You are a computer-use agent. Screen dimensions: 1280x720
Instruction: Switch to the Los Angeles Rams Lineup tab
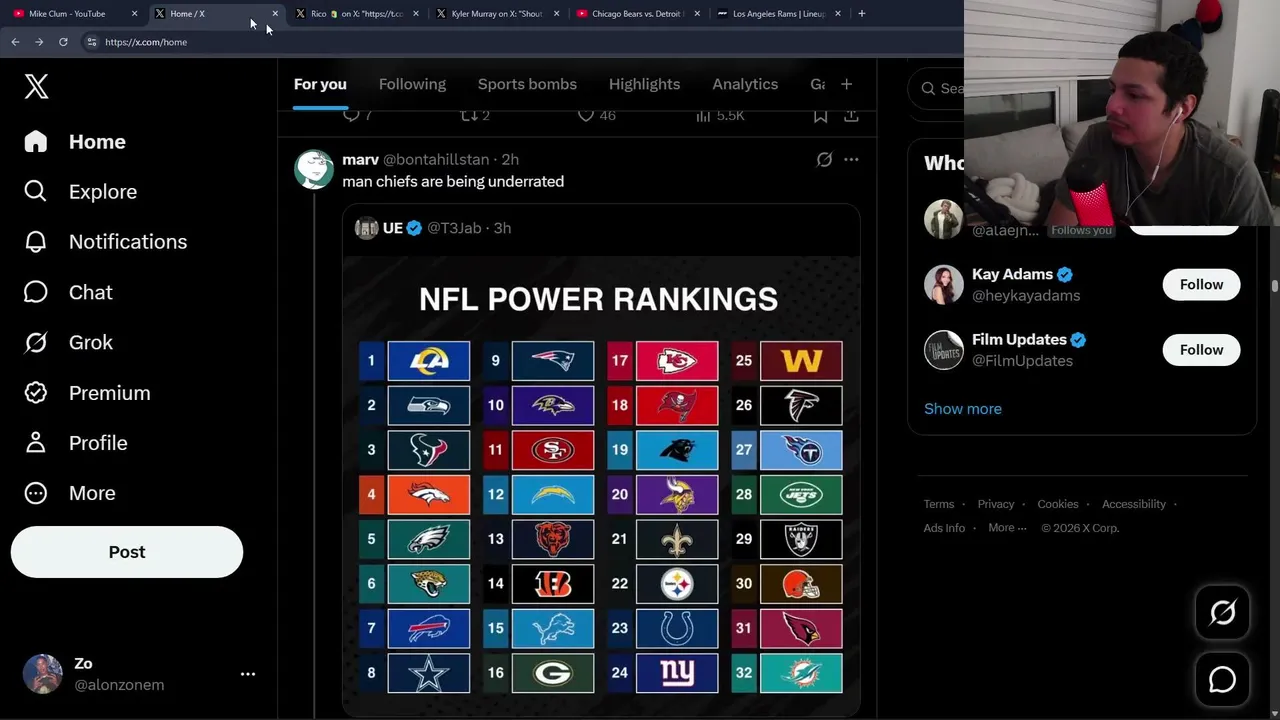779,14
